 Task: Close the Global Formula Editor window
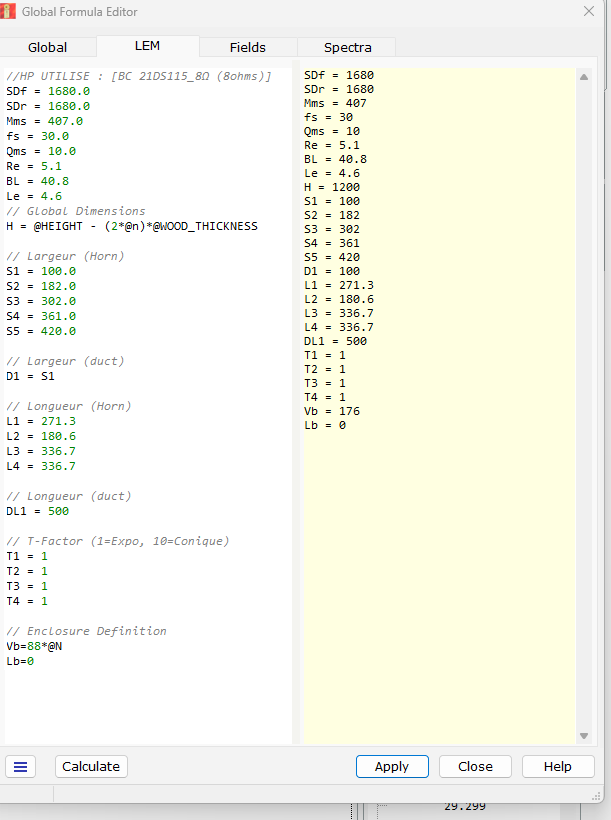[588, 11]
